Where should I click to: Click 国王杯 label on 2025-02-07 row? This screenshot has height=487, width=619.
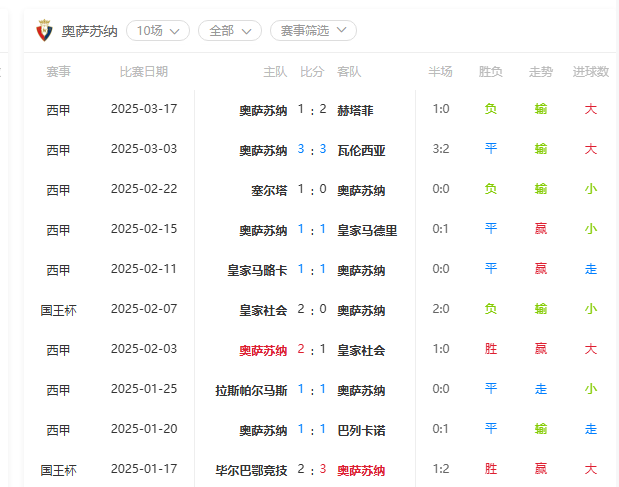point(58,310)
